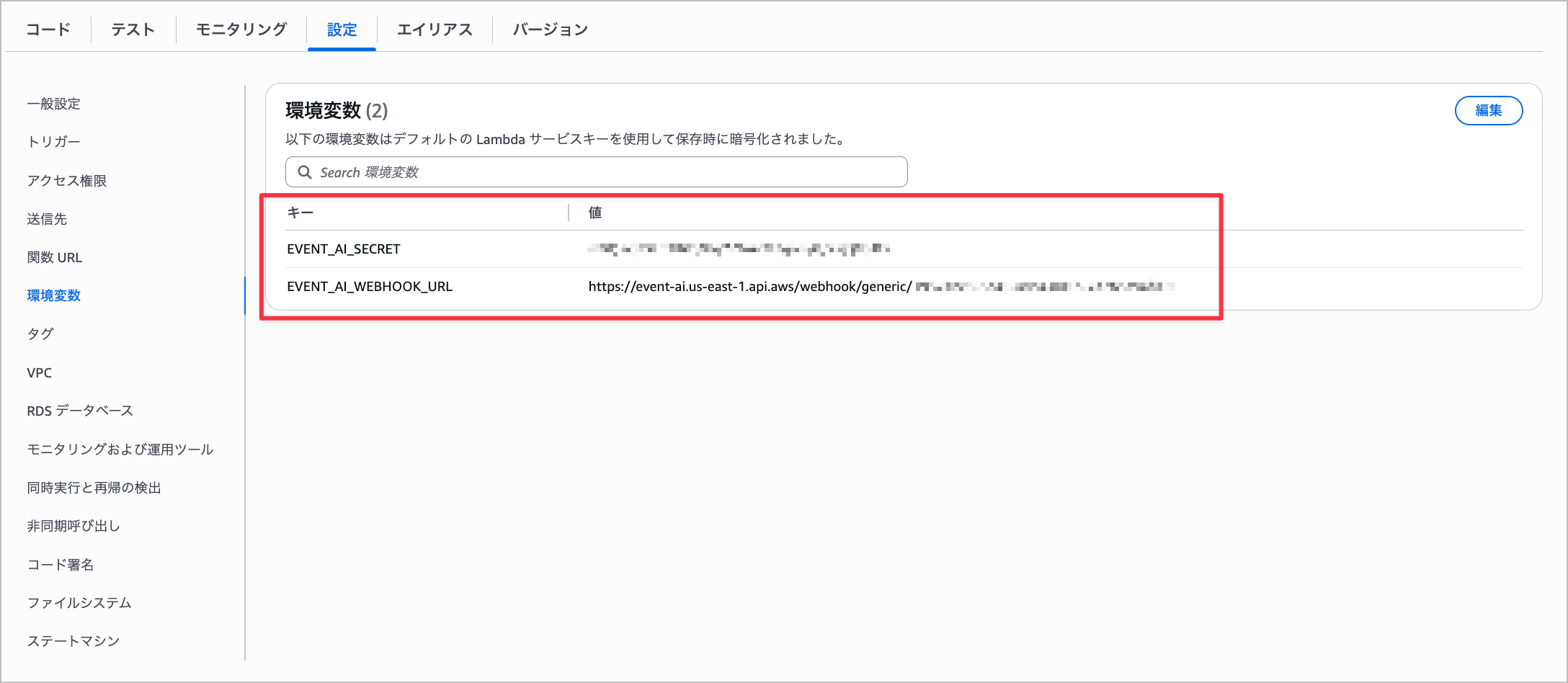1568x683 pixels.
Task: Click the 編集 button
Action: (1489, 110)
